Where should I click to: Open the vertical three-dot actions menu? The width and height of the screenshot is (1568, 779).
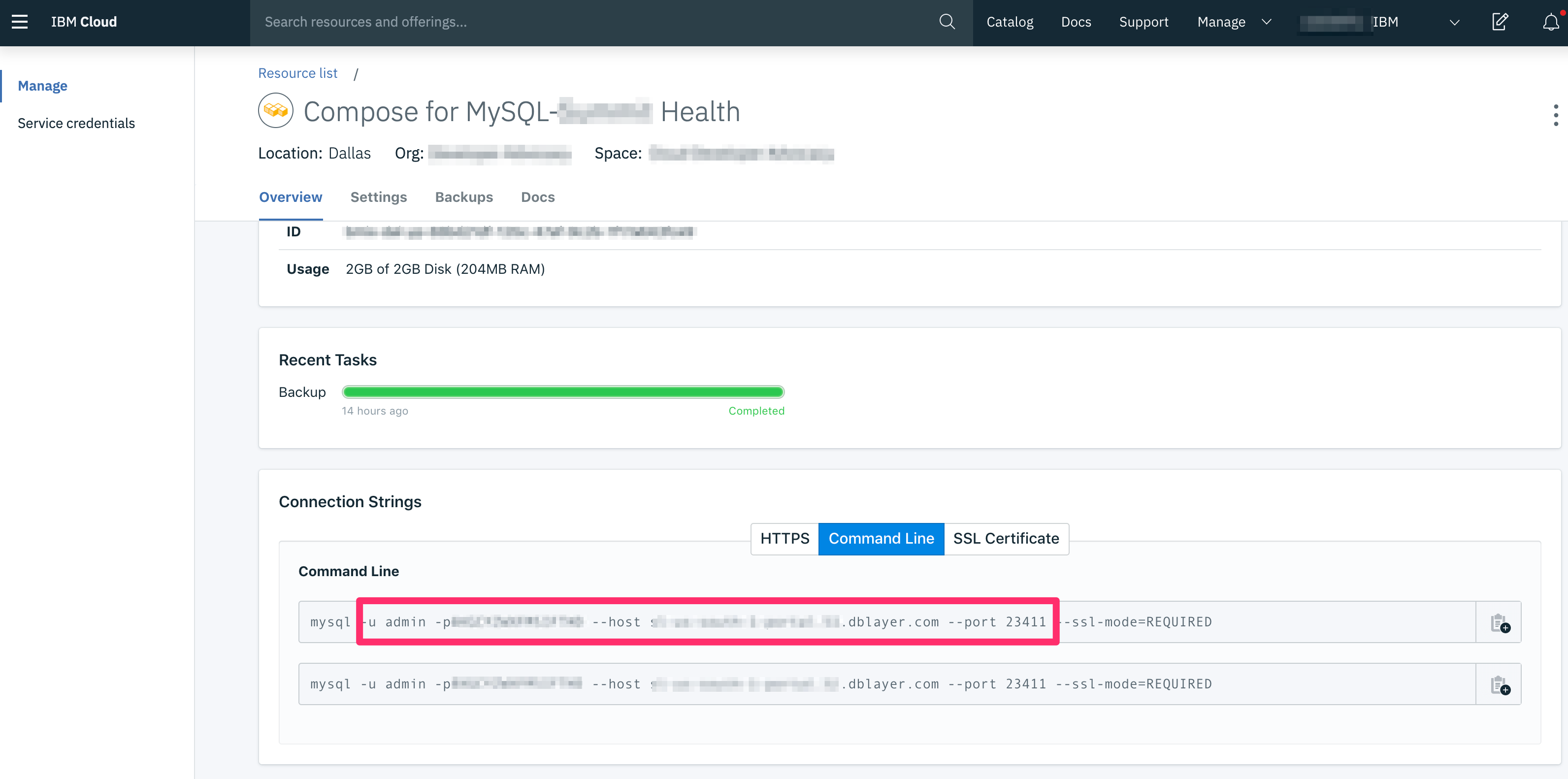click(x=1555, y=115)
